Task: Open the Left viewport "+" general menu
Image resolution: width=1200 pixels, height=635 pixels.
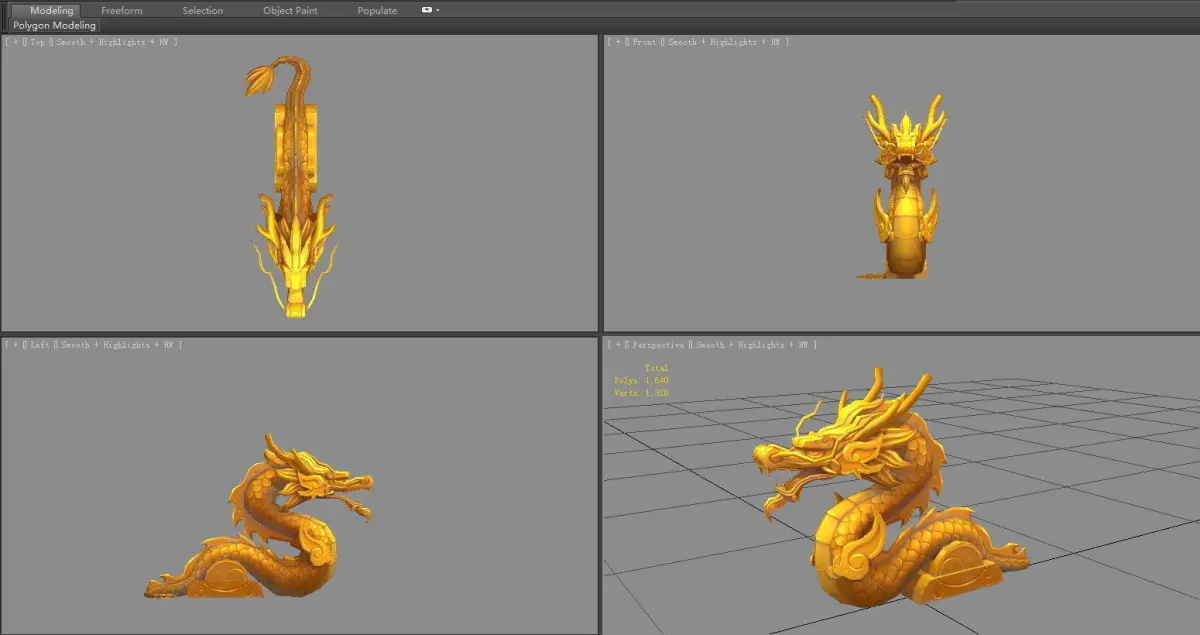Action: tap(15, 345)
